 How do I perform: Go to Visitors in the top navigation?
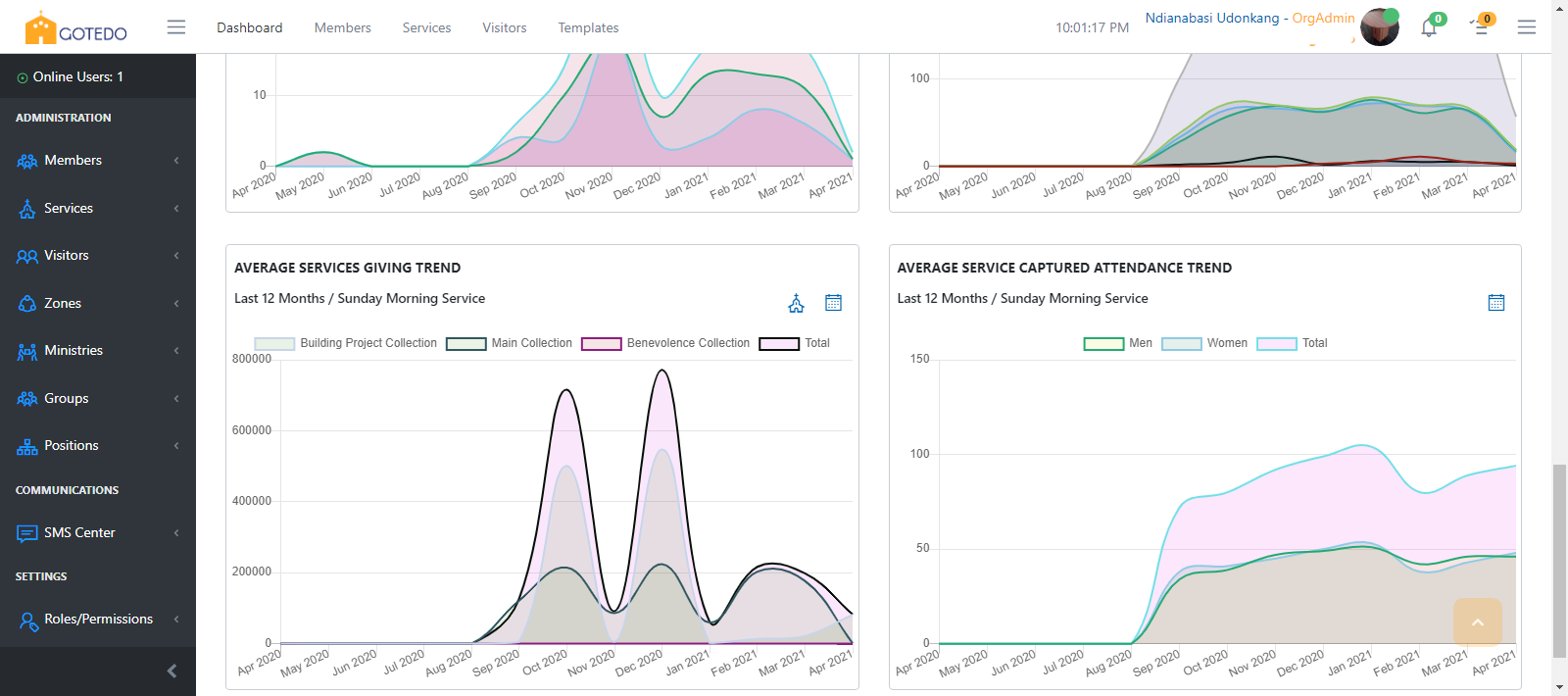tap(504, 27)
